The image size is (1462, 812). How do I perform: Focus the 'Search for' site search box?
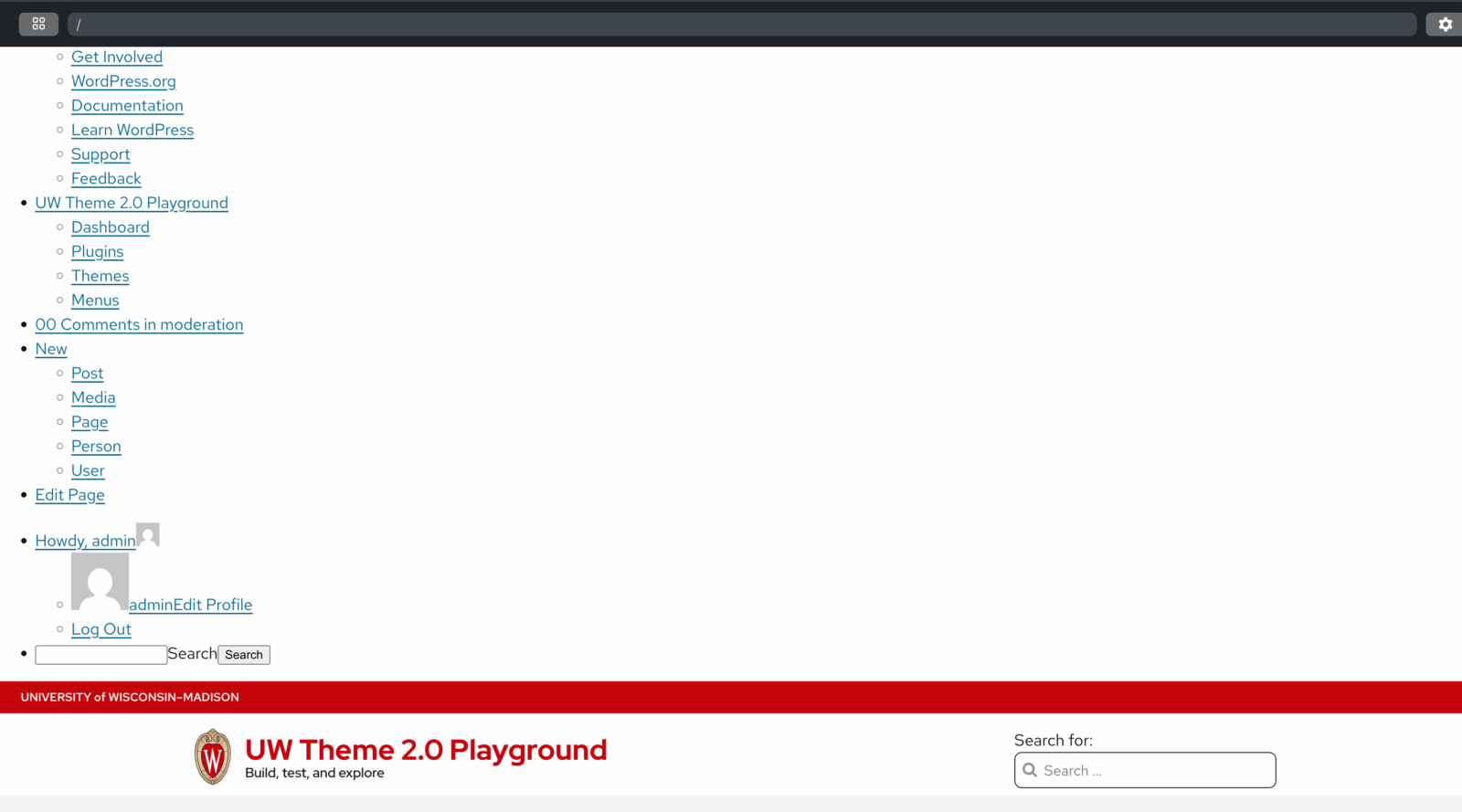click(x=1156, y=770)
